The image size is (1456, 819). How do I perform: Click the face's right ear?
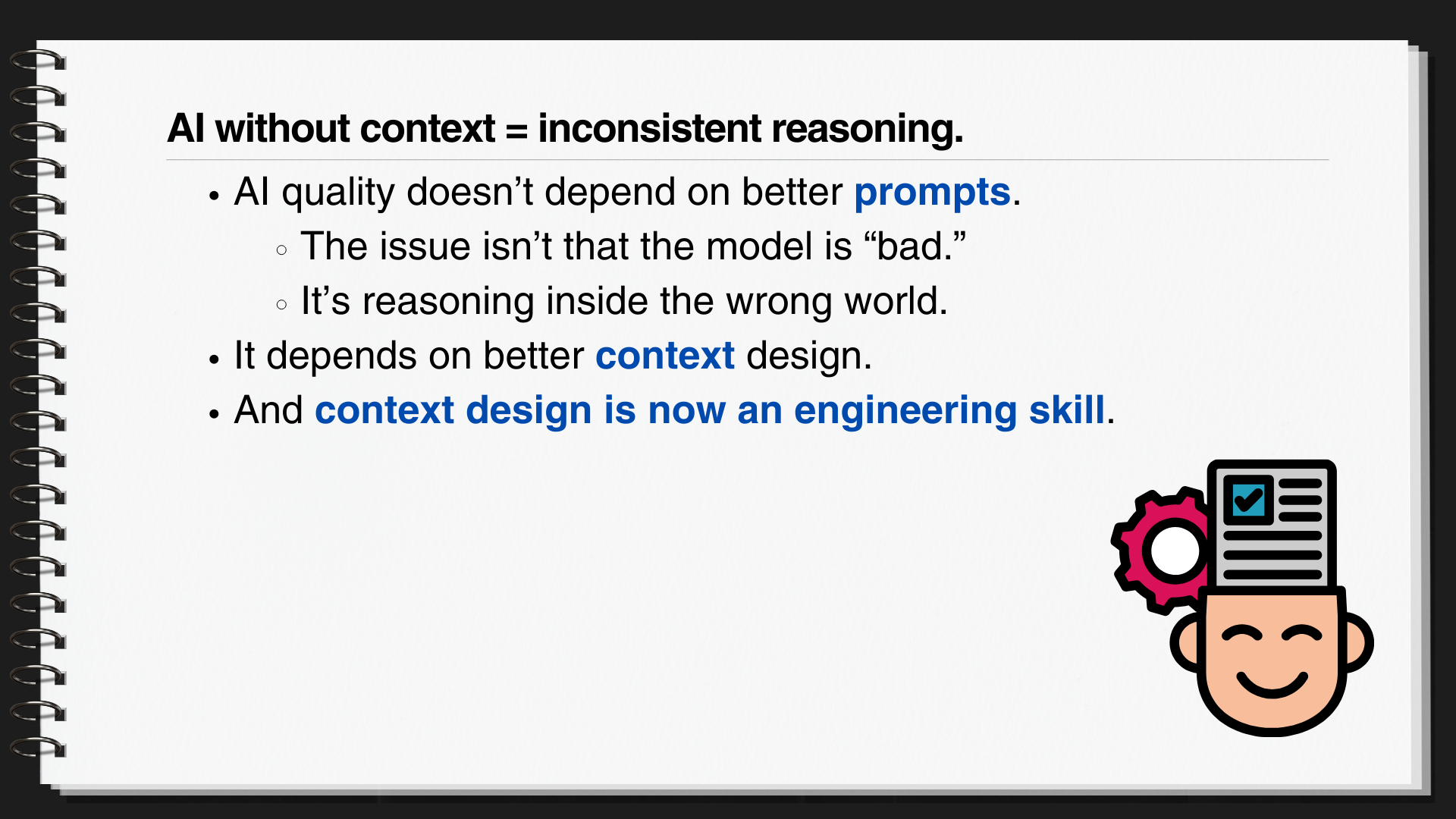pos(1359,643)
